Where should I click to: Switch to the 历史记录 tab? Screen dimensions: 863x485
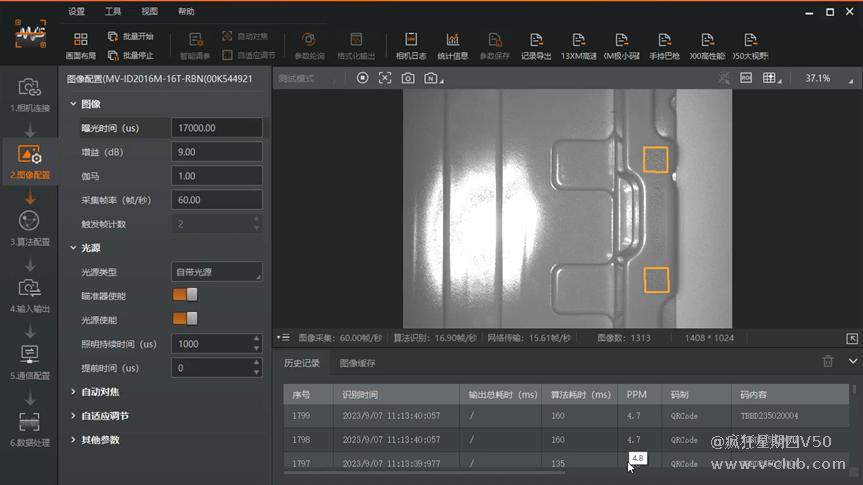[302, 363]
